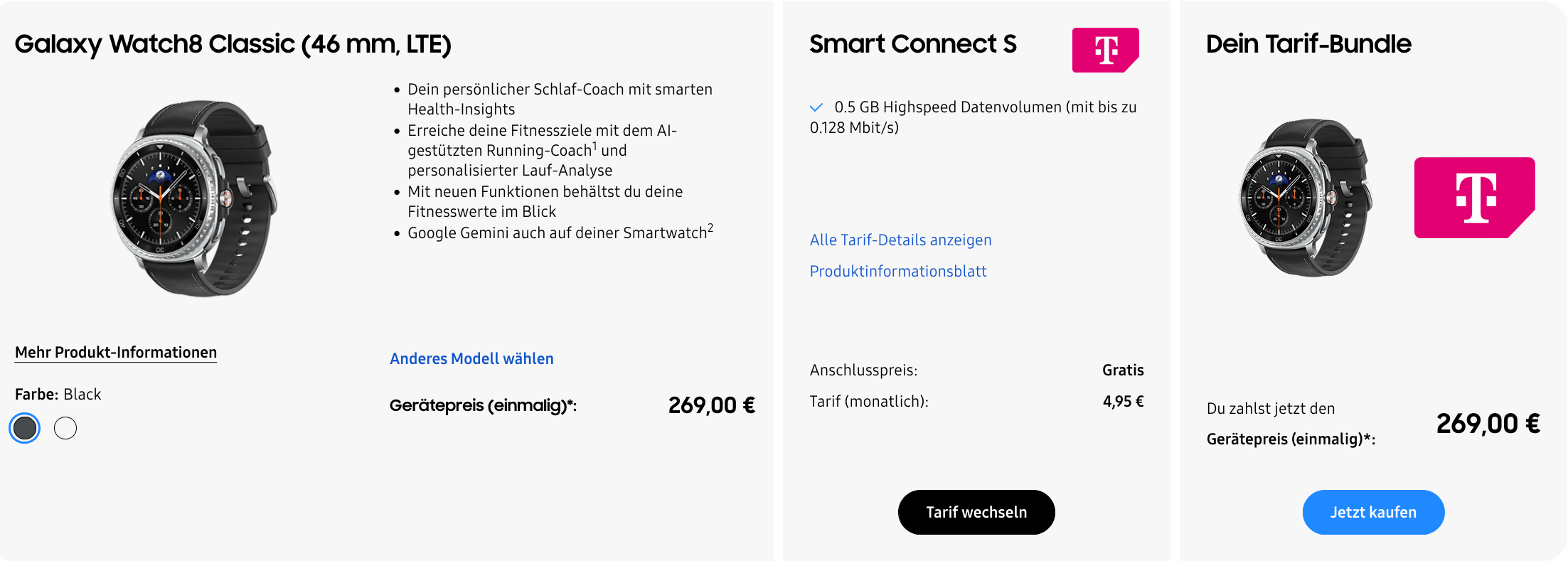1568x561 pixels.
Task: Click the 269,00 € Gerätepreis in product card
Action: [x=712, y=405]
